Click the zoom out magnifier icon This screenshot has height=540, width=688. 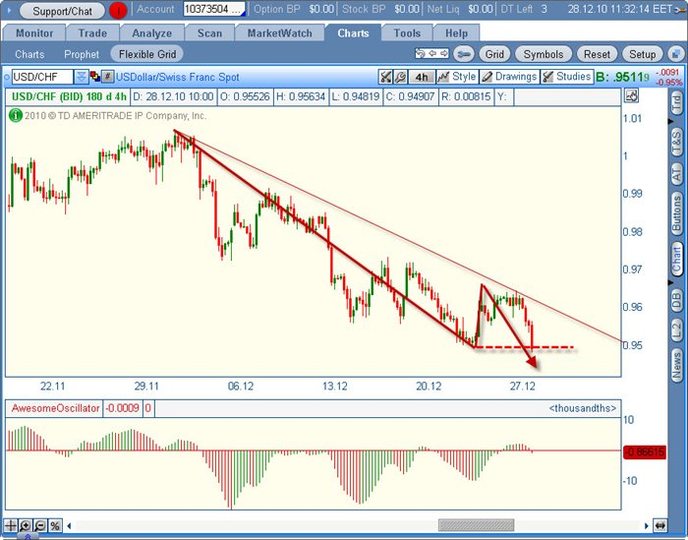[39, 525]
